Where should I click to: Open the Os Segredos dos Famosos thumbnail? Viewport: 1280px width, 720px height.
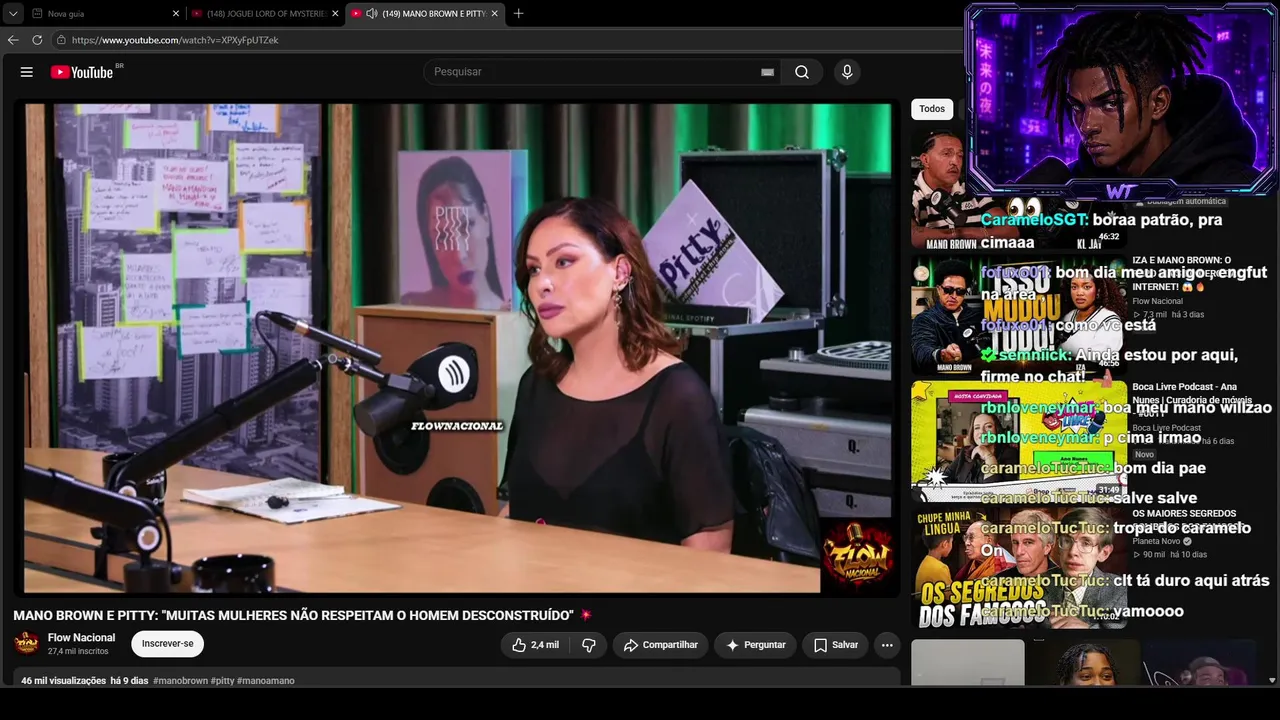click(1019, 566)
